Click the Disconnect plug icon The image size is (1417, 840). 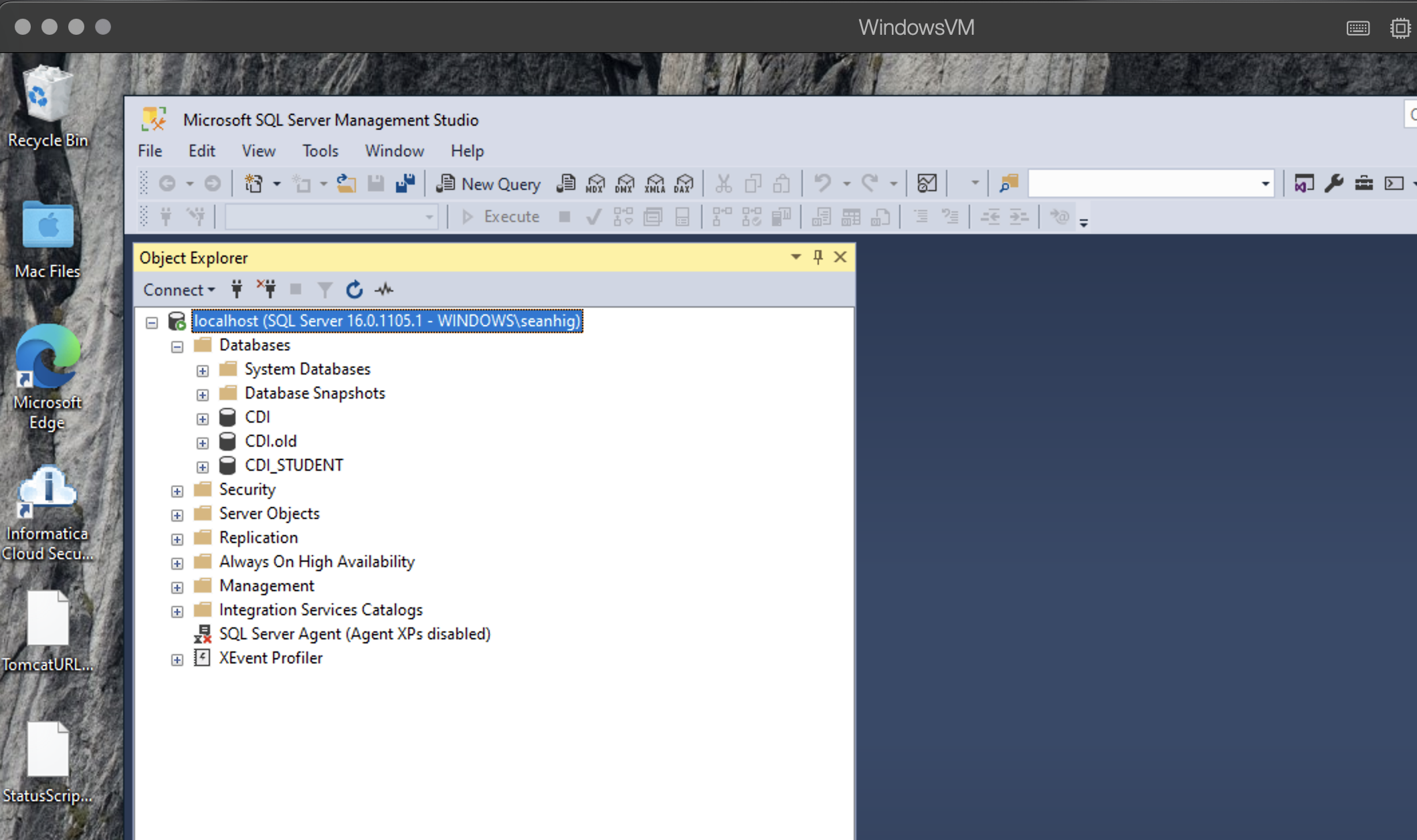point(266,289)
